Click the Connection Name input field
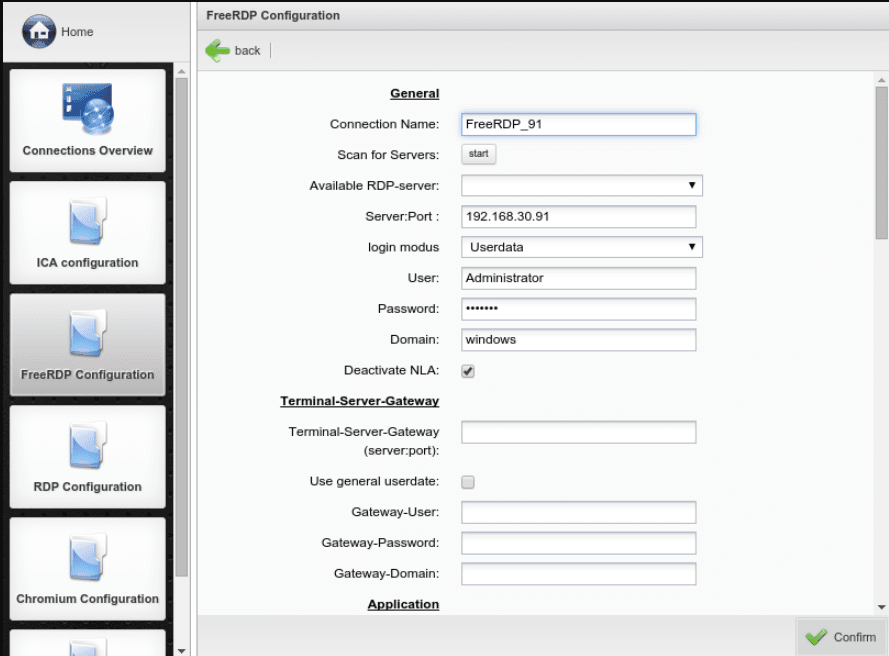This screenshot has width=889, height=656. coord(578,124)
